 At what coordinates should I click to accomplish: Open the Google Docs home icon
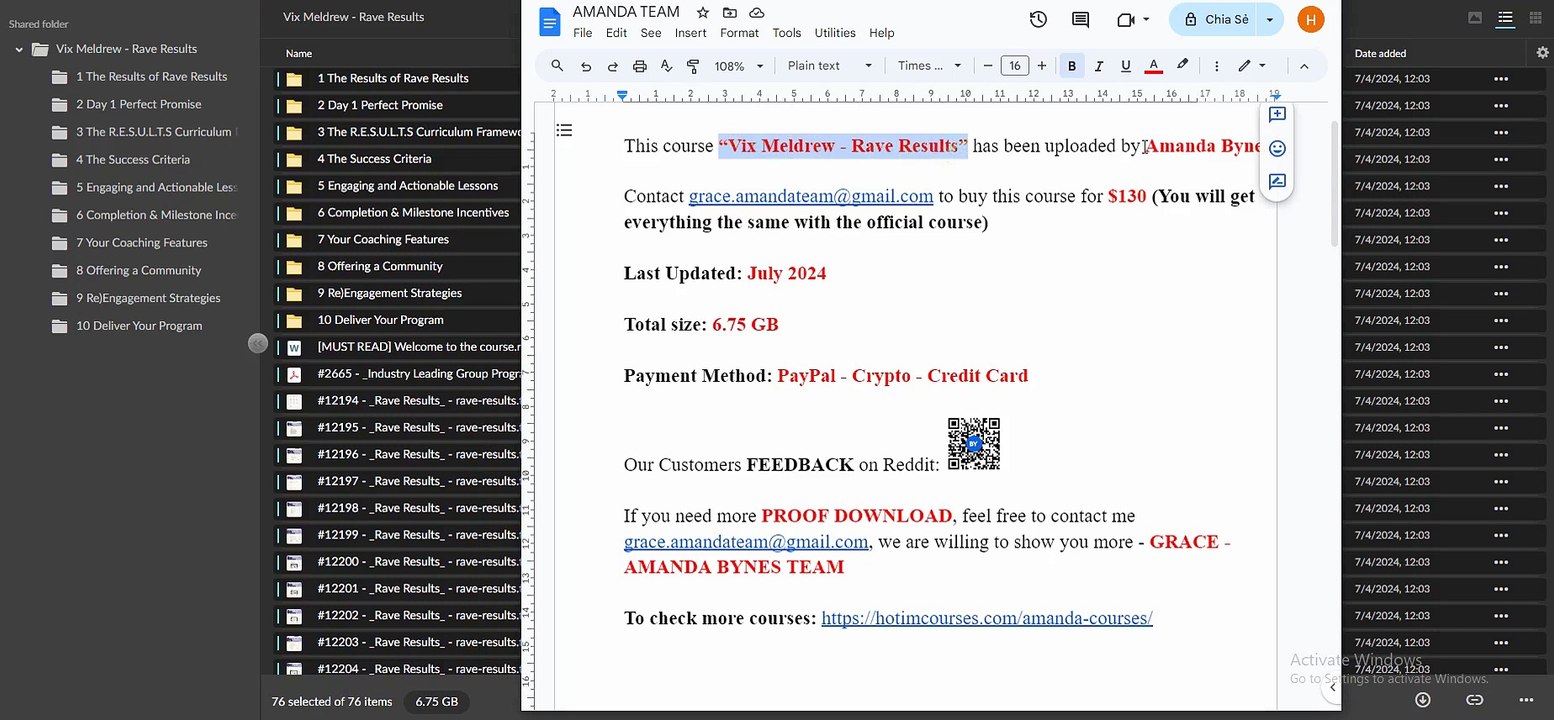point(549,21)
